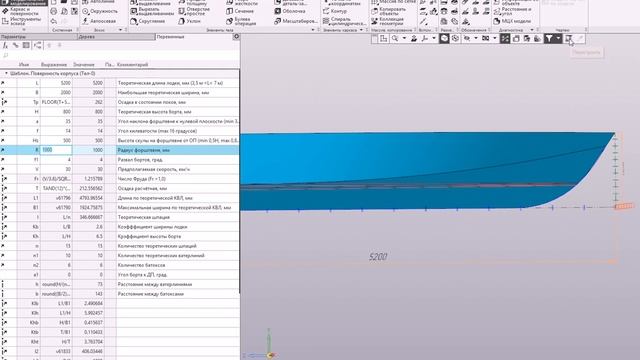
Task: Switch to Дерево tab
Action: tap(116, 37)
